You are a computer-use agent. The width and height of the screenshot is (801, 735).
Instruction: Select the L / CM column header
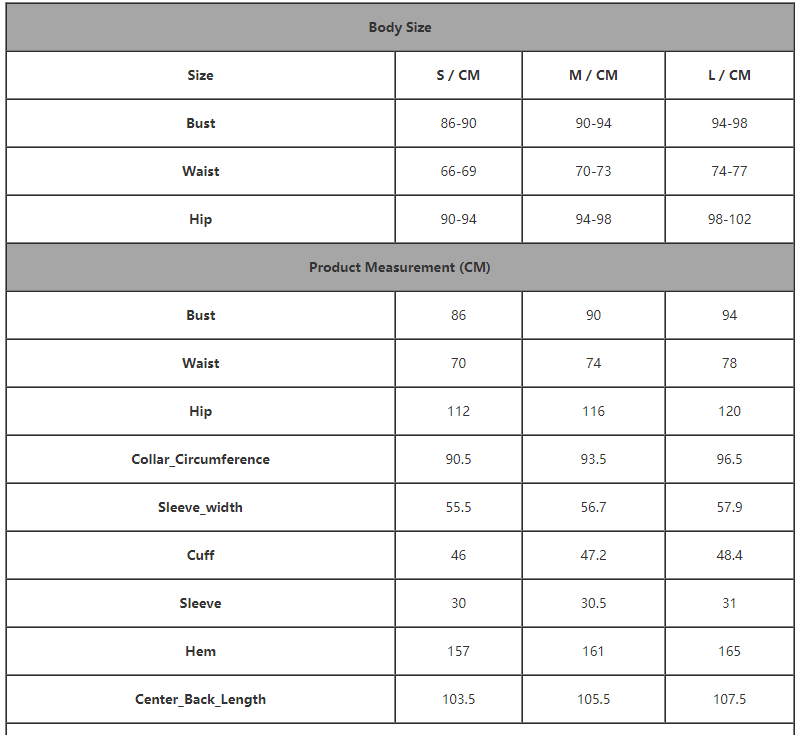729,75
